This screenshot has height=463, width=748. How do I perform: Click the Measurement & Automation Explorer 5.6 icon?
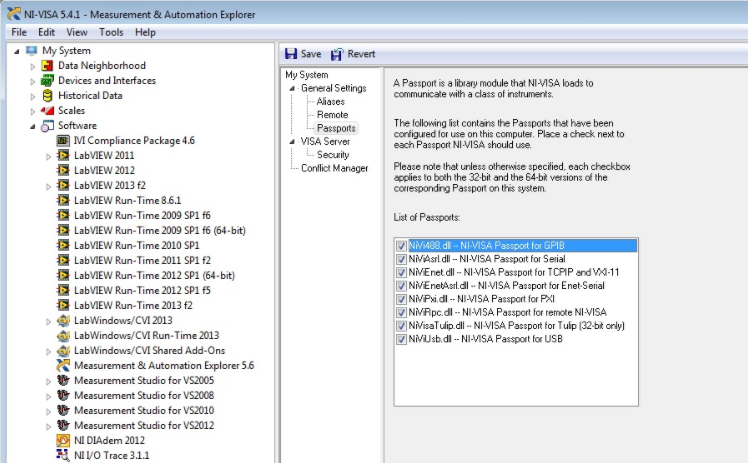point(63,365)
